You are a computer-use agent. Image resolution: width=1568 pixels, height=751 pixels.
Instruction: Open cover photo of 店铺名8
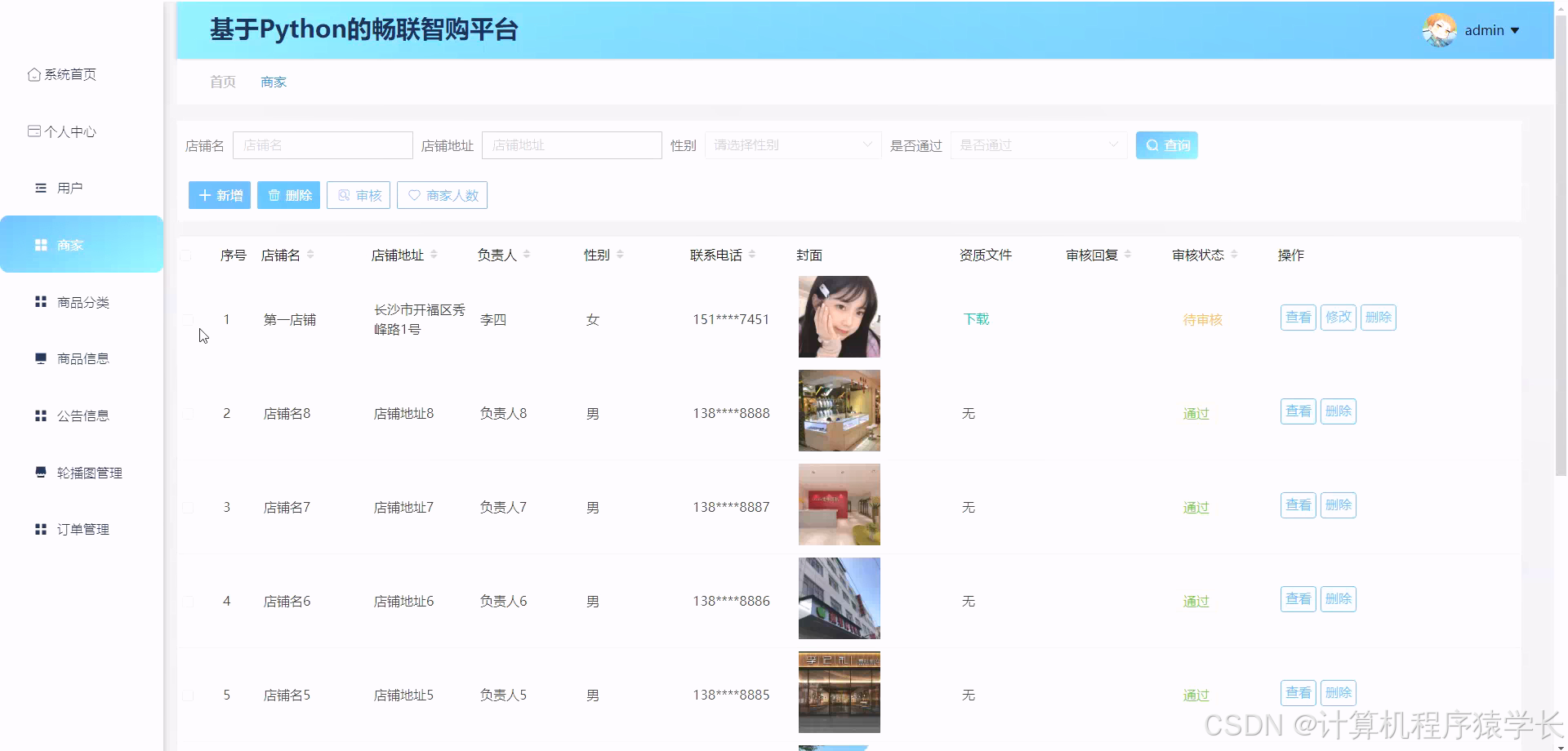(x=840, y=411)
